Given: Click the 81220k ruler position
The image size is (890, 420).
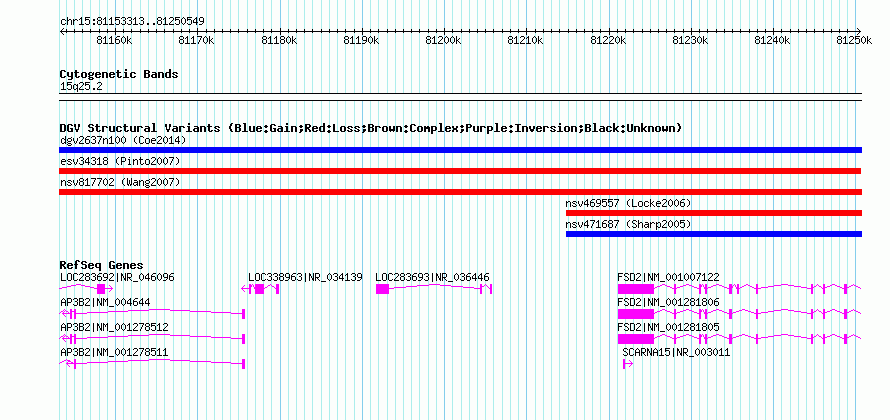Looking at the screenshot, I should pos(608,40).
